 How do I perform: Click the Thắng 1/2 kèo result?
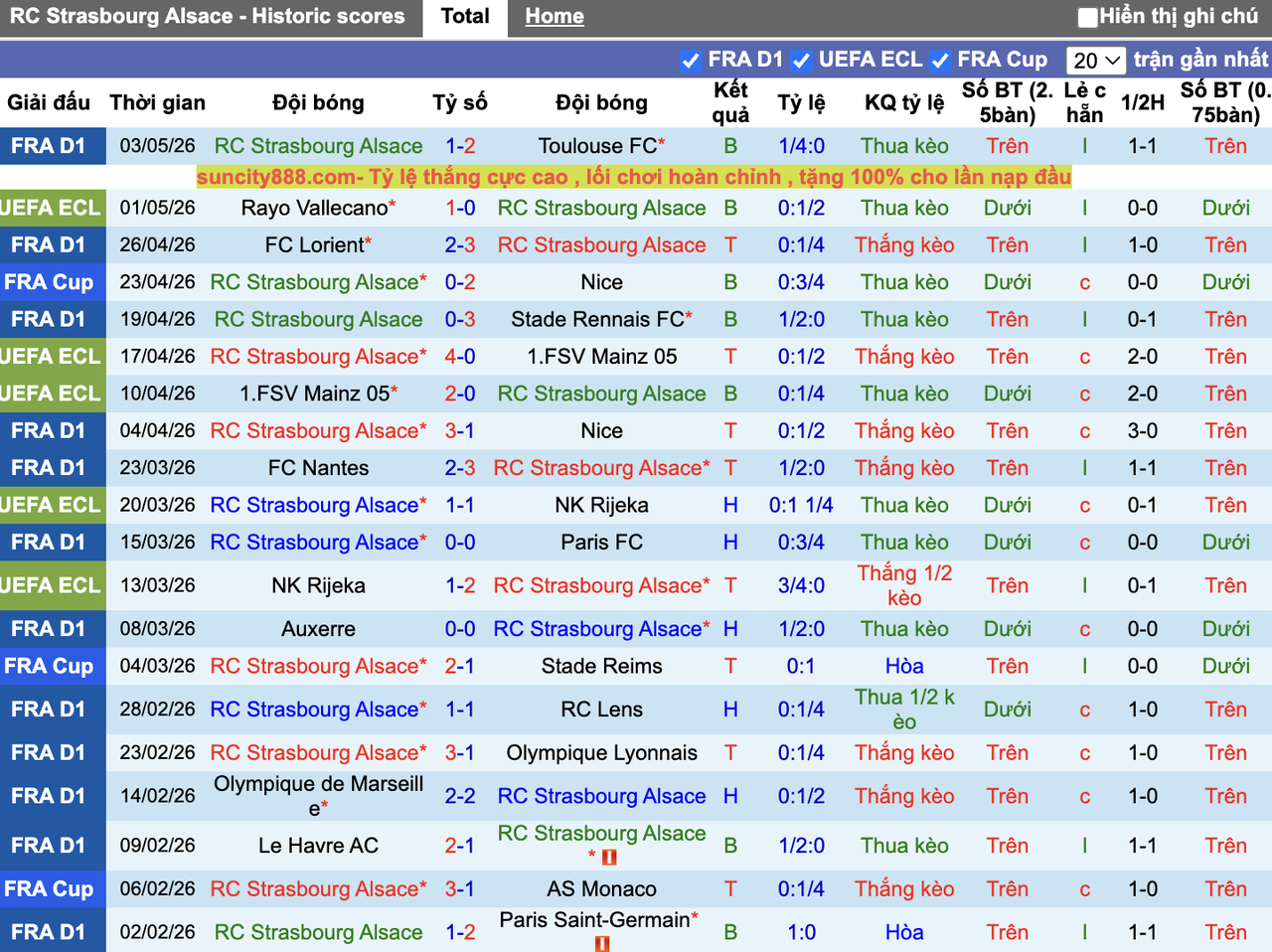click(904, 585)
